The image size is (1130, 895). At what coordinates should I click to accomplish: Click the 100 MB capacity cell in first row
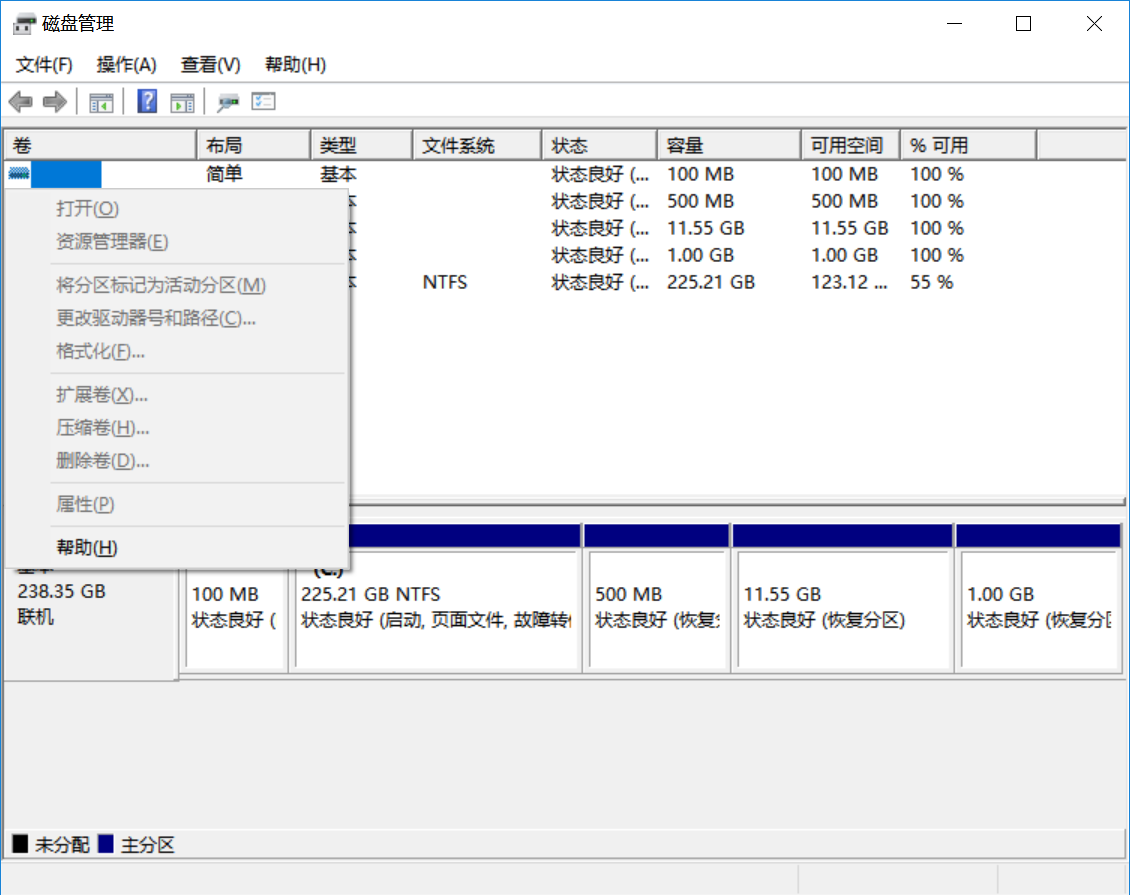(700, 174)
